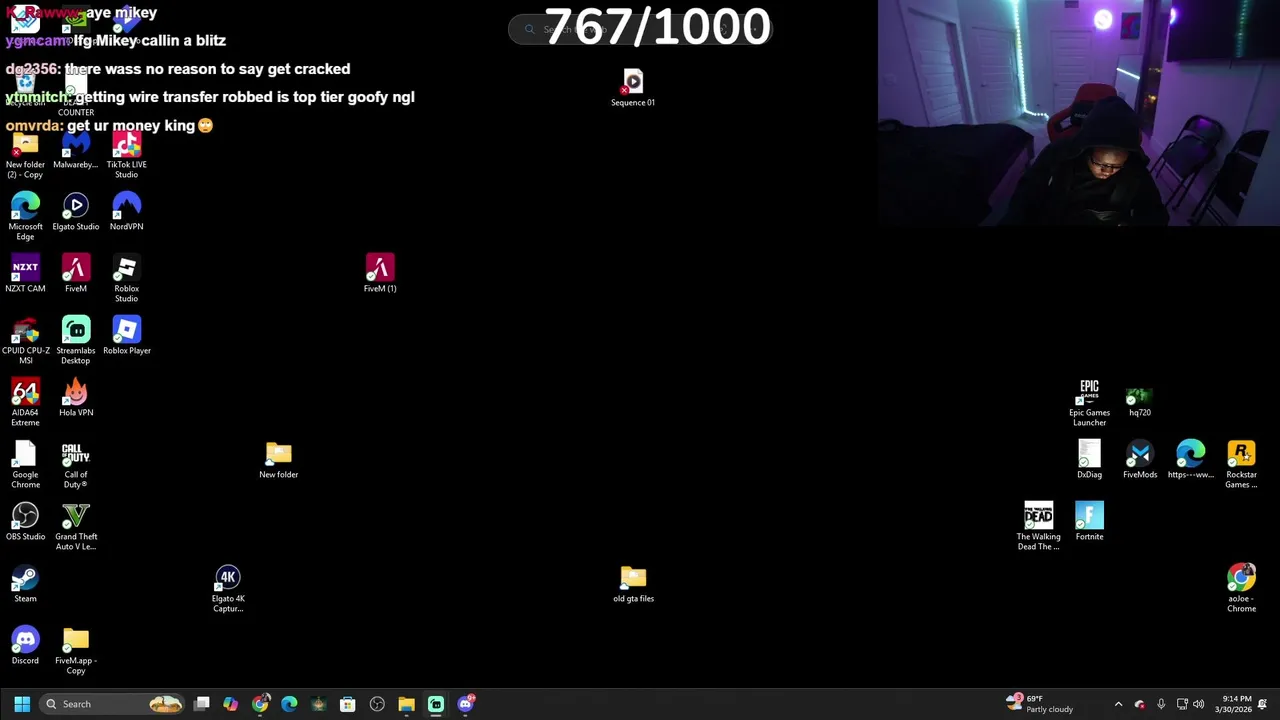Select the Fortnite desktop shortcut
The height and width of the screenshot is (720, 1280).
pos(1089,522)
